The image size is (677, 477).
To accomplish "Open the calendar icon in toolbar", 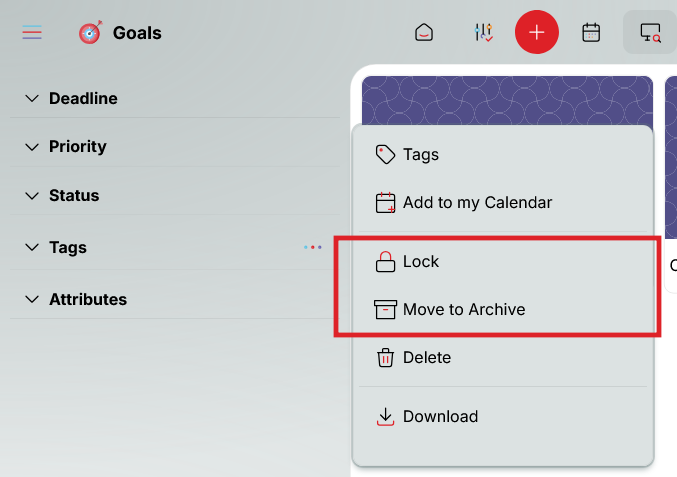I will [591, 33].
